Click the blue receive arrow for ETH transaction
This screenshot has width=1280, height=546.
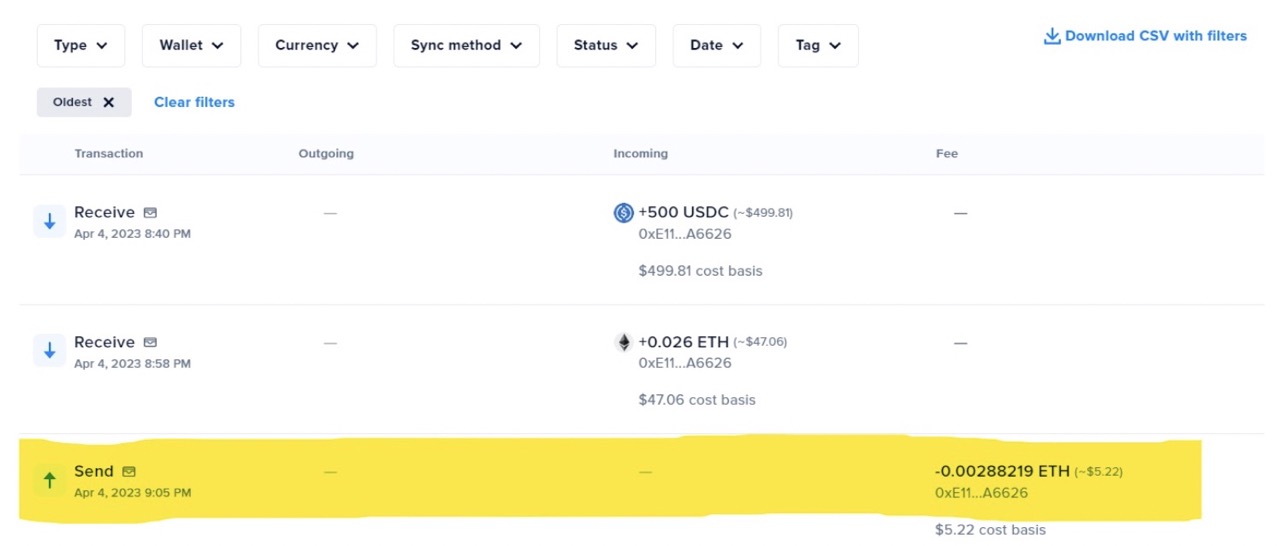(49, 350)
